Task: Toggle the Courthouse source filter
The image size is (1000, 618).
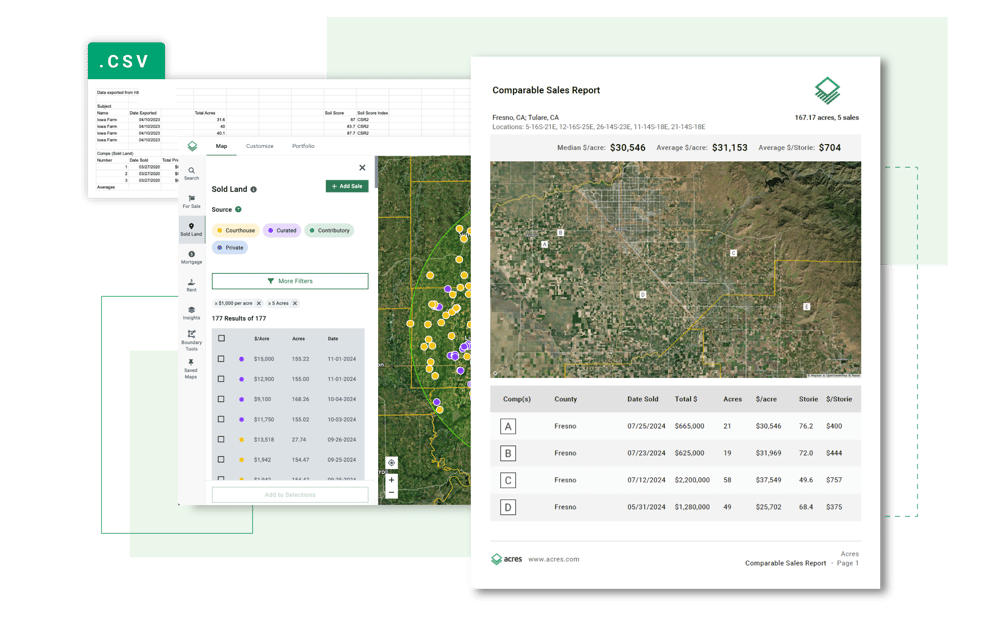Action: (238, 230)
